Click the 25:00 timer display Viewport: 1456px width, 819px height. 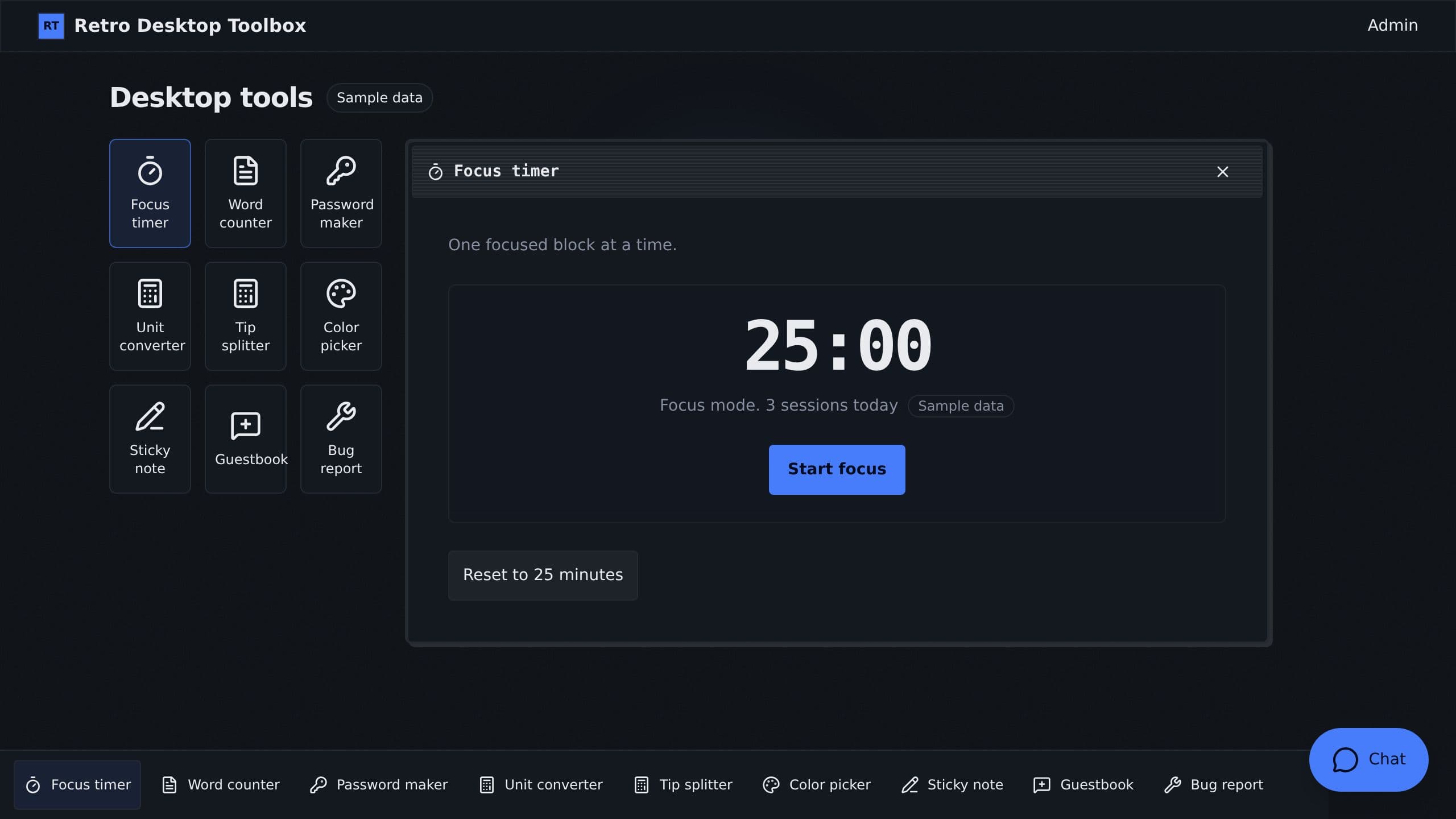[837, 345]
